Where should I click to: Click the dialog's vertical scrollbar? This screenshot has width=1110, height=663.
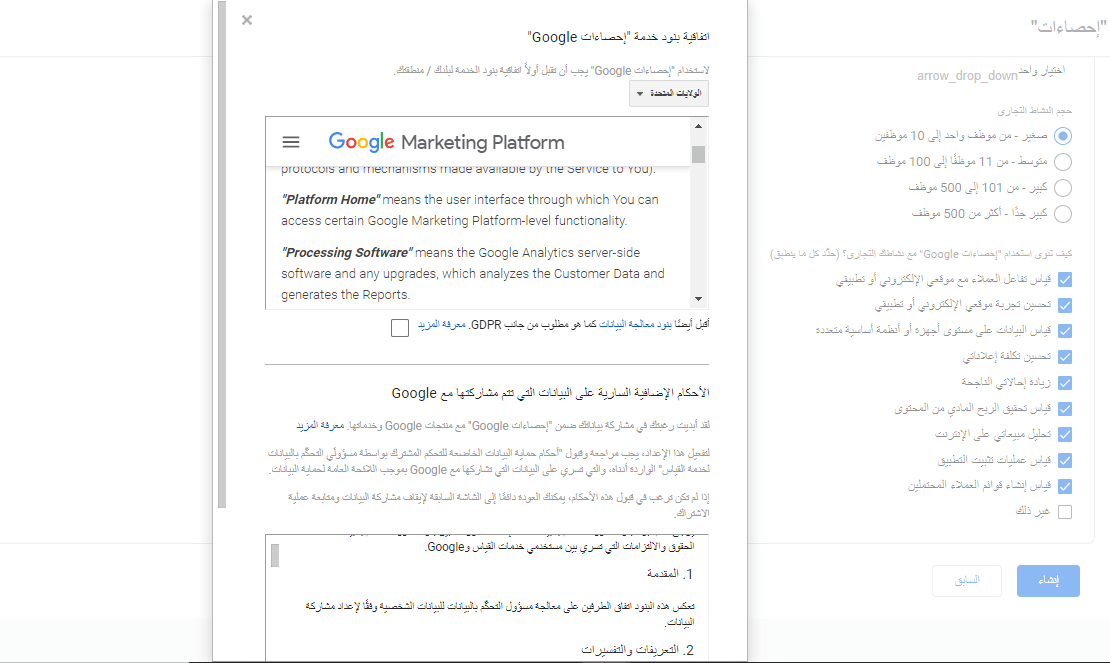tap(222, 255)
